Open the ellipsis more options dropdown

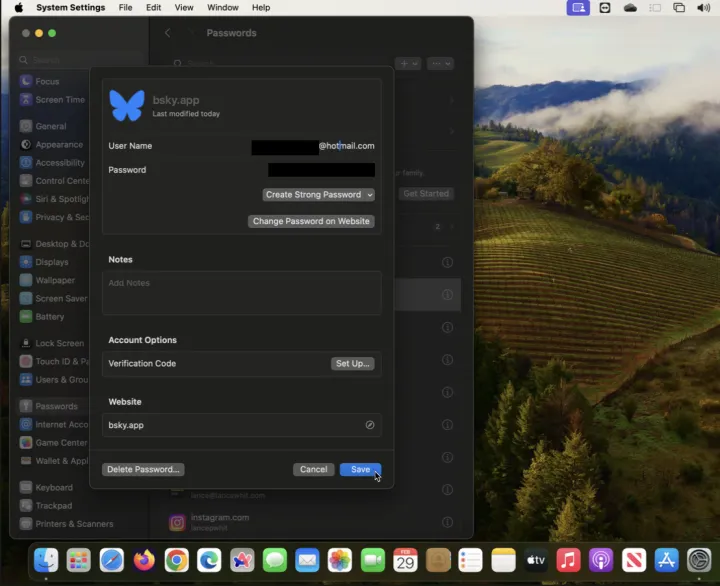click(x=440, y=63)
